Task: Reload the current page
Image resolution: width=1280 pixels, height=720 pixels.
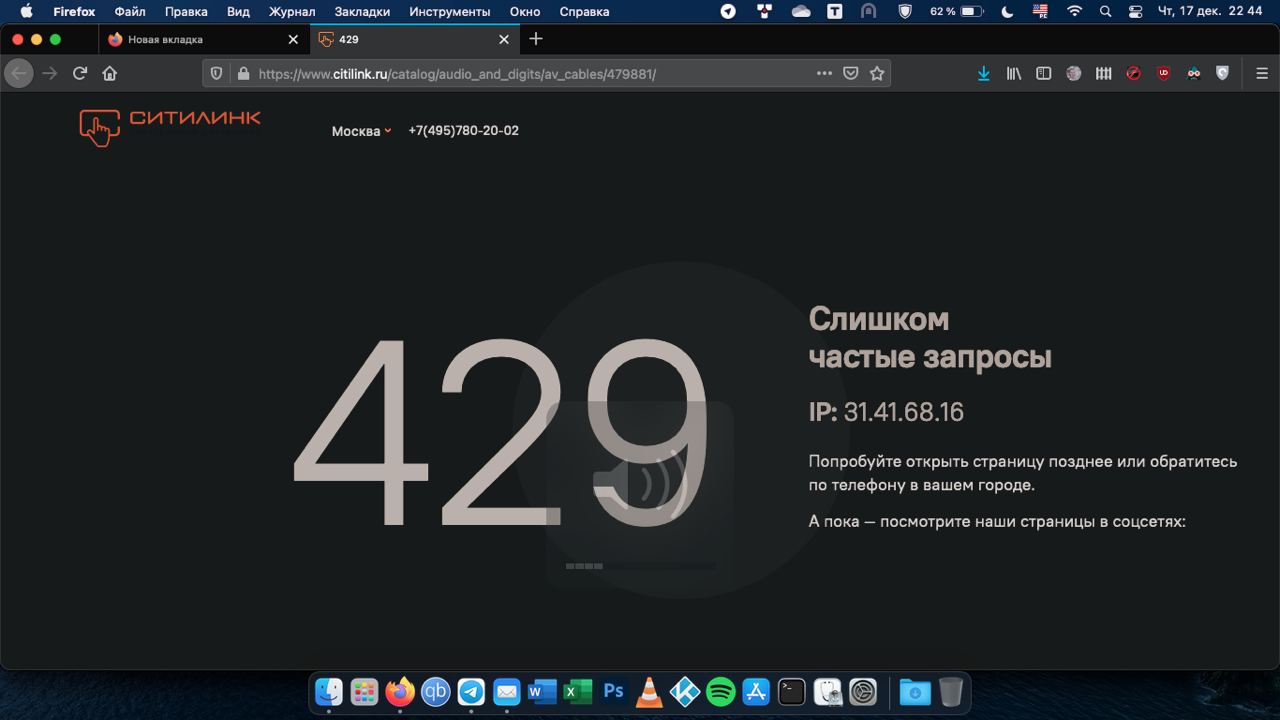Action: [x=80, y=73]
